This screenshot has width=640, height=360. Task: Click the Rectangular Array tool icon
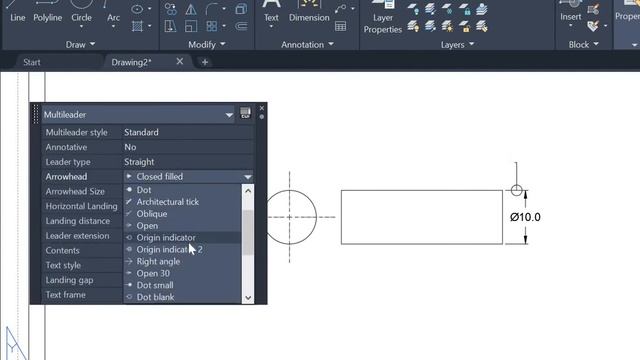212,26
